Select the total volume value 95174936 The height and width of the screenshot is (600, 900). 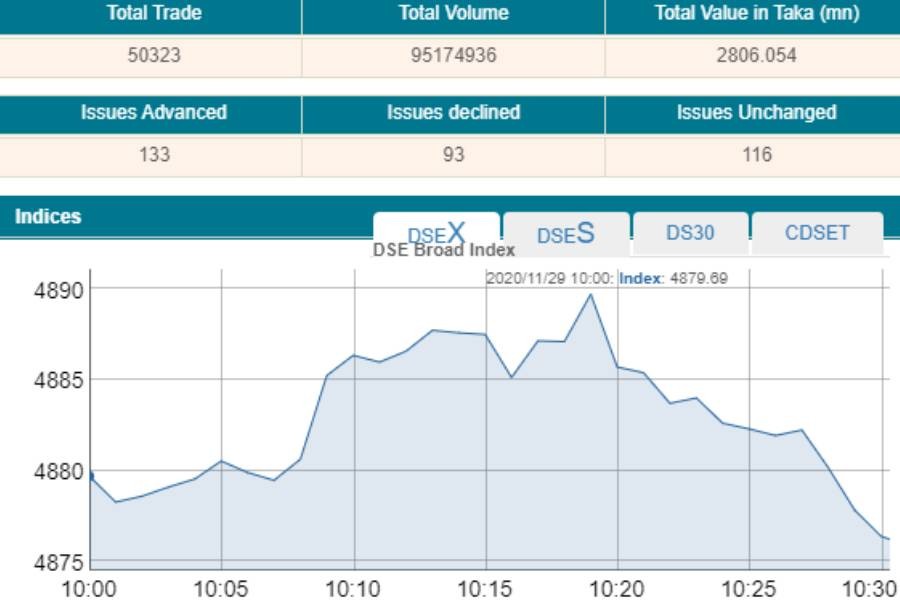coord(453,56)
